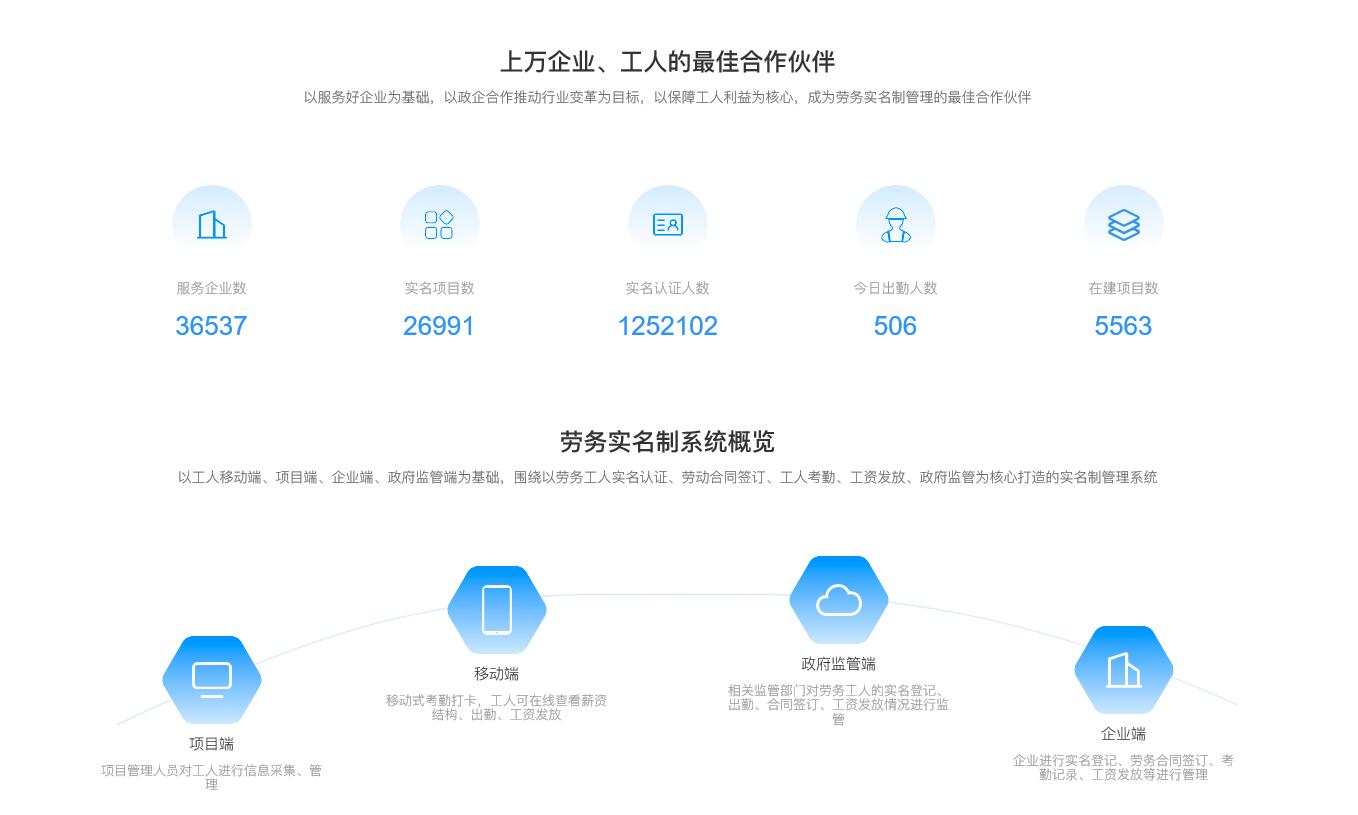
Task: Click the 今日出勤人数 worker helmet icon
Action: pyautogui.click(x=895, y=221)
